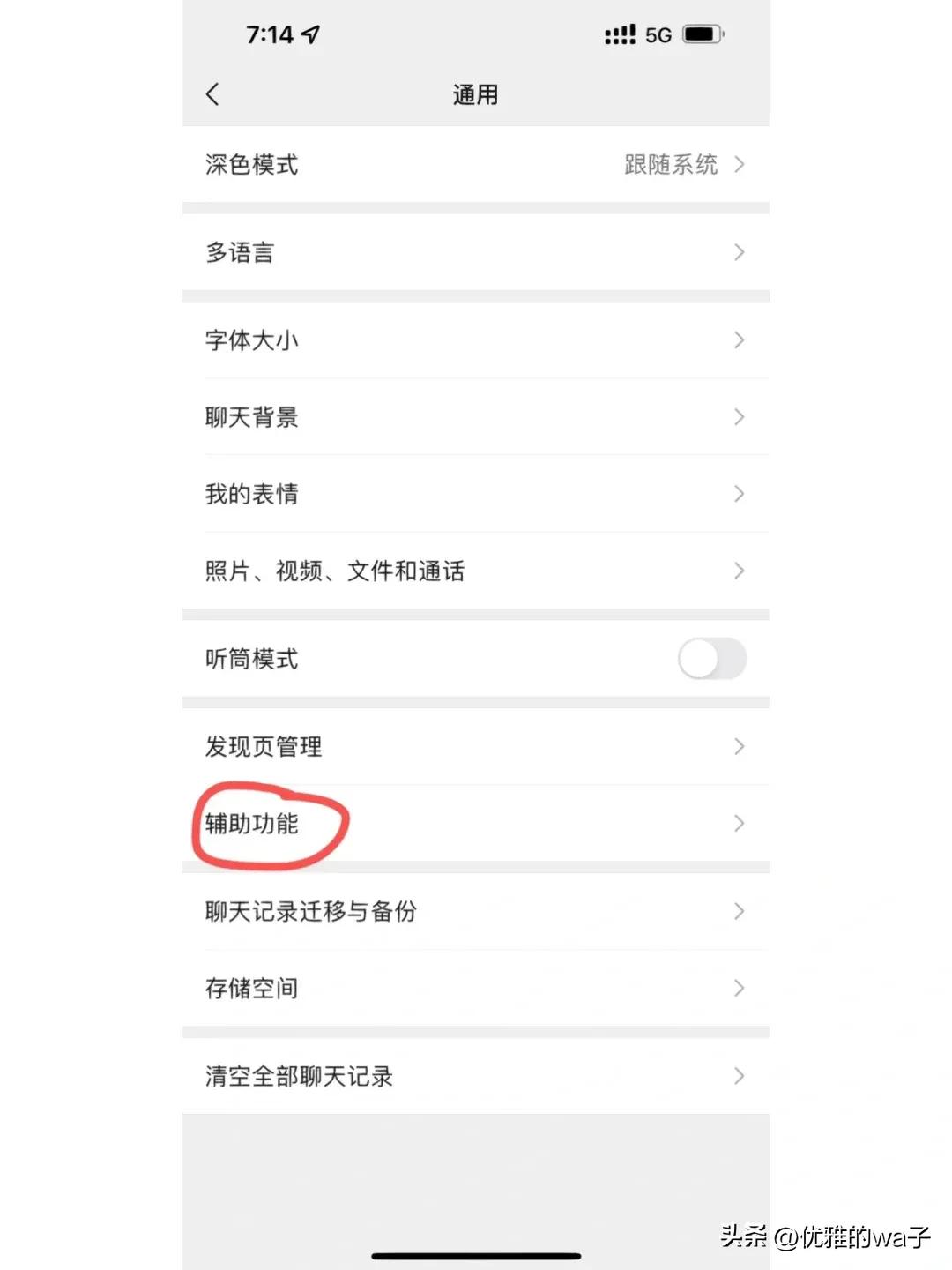Select 我的表情 from the list
The height and width of the screenshot is (1270, 952).
476,494
